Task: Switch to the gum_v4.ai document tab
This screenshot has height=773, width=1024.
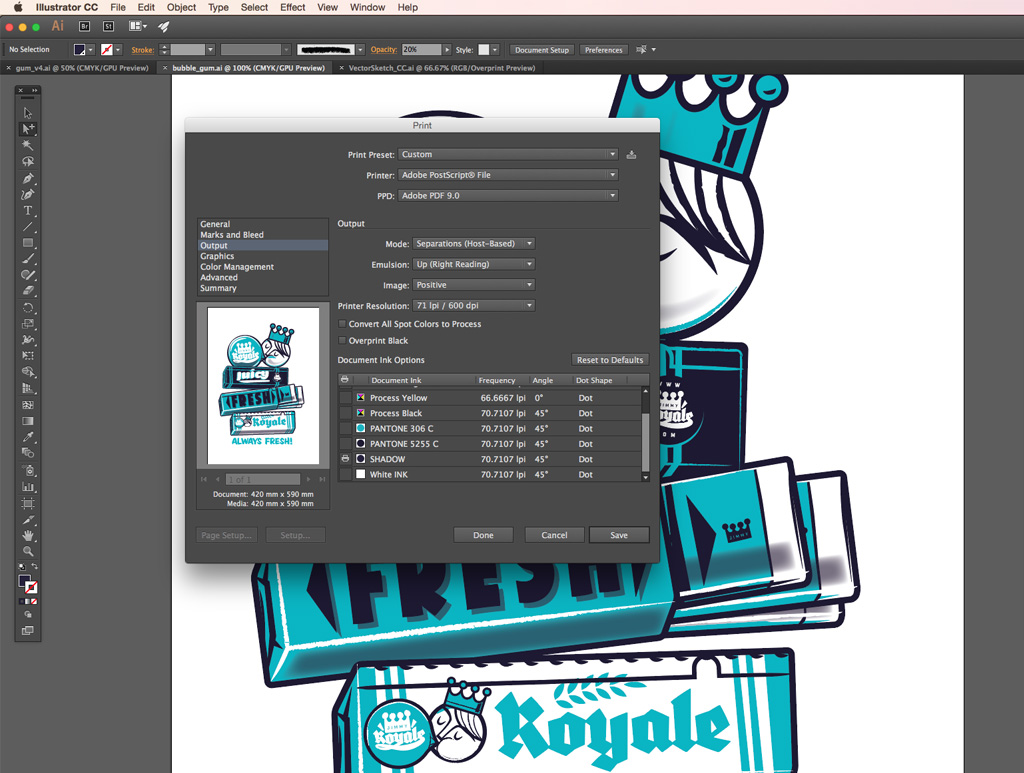Action: (80, 68)
